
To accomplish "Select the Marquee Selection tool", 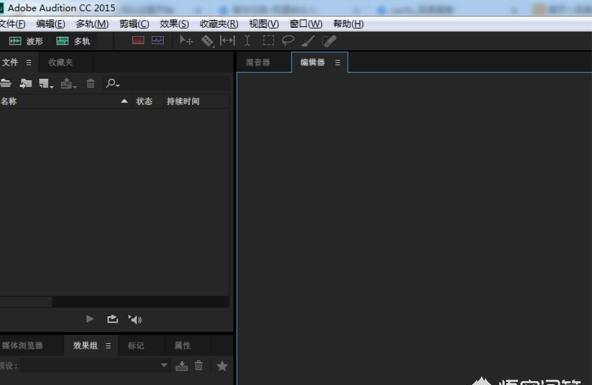I will 268,40.
